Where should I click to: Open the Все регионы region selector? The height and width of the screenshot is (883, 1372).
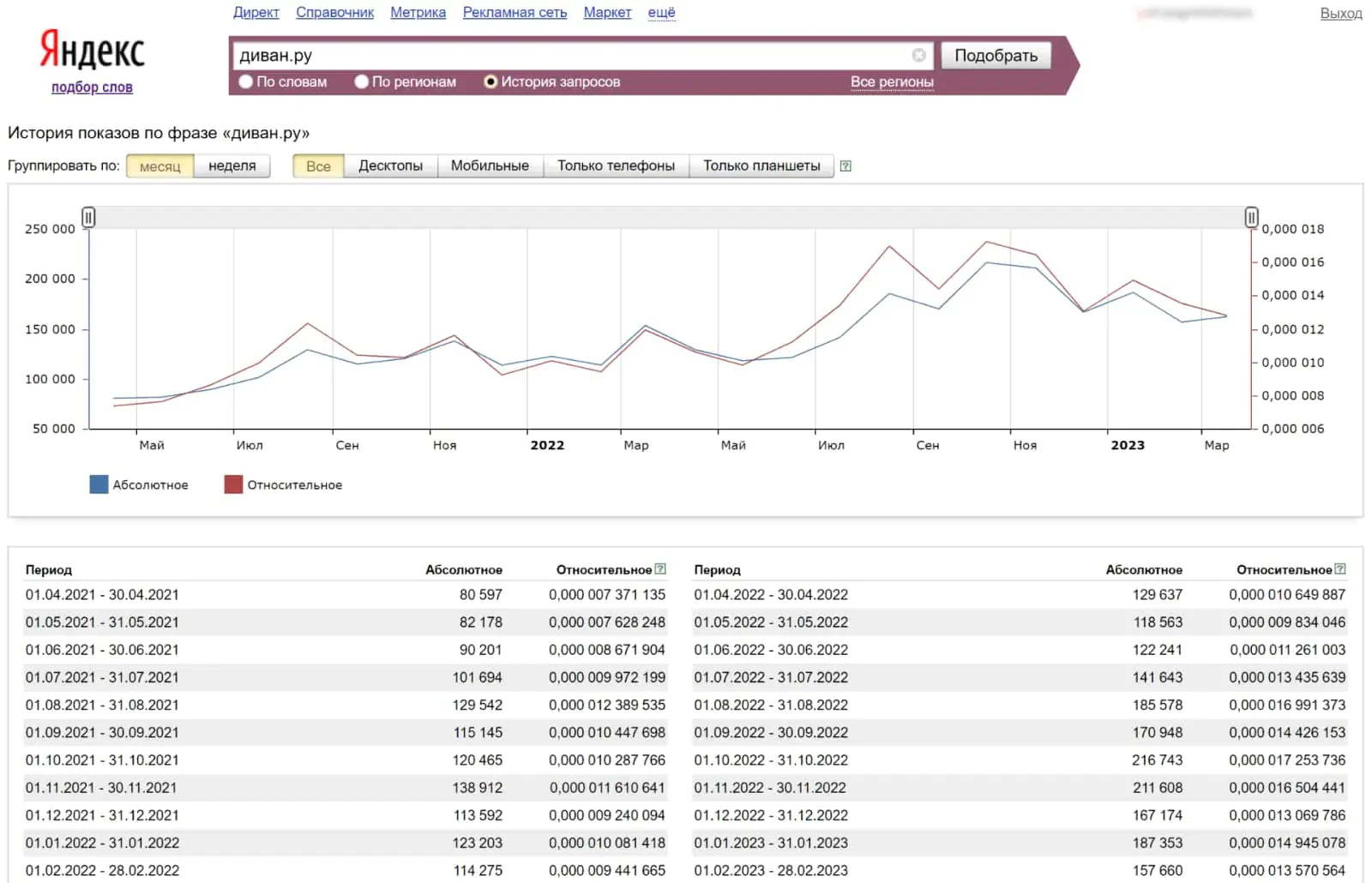click(x=892, y=82)
